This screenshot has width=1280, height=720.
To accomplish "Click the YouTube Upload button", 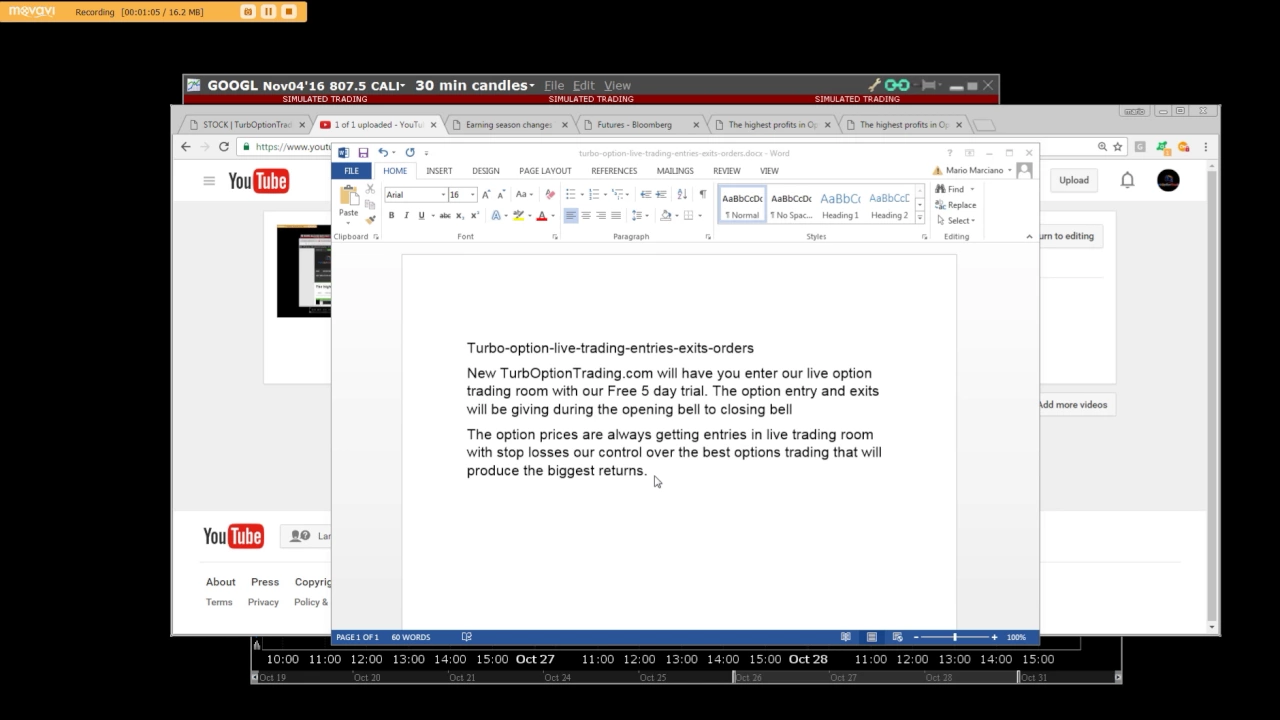I will (1074, 180).
